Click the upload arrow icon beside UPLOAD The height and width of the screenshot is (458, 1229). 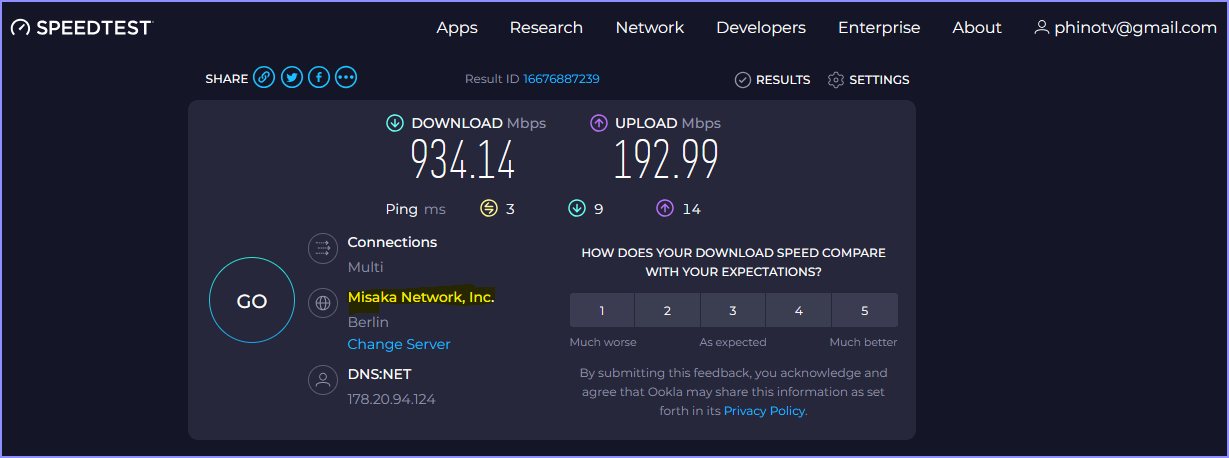pos(599,123)
